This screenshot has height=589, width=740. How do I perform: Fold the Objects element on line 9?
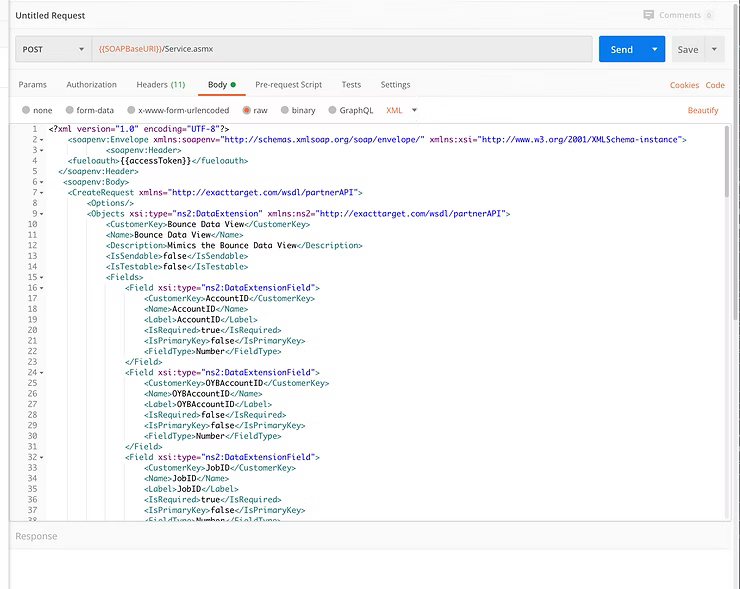tap(42, 213)
